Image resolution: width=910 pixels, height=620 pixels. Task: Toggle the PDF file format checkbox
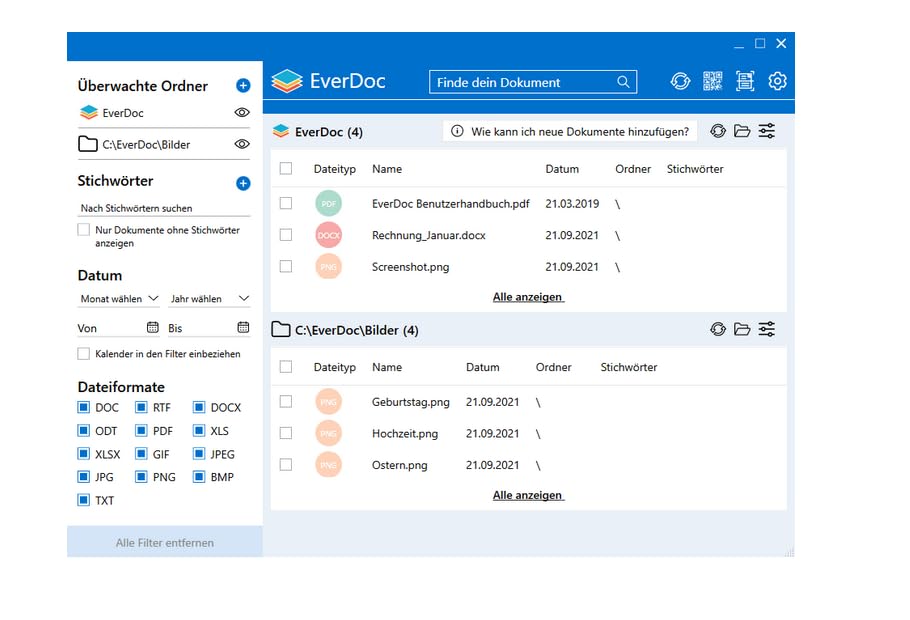pos(141,430)
